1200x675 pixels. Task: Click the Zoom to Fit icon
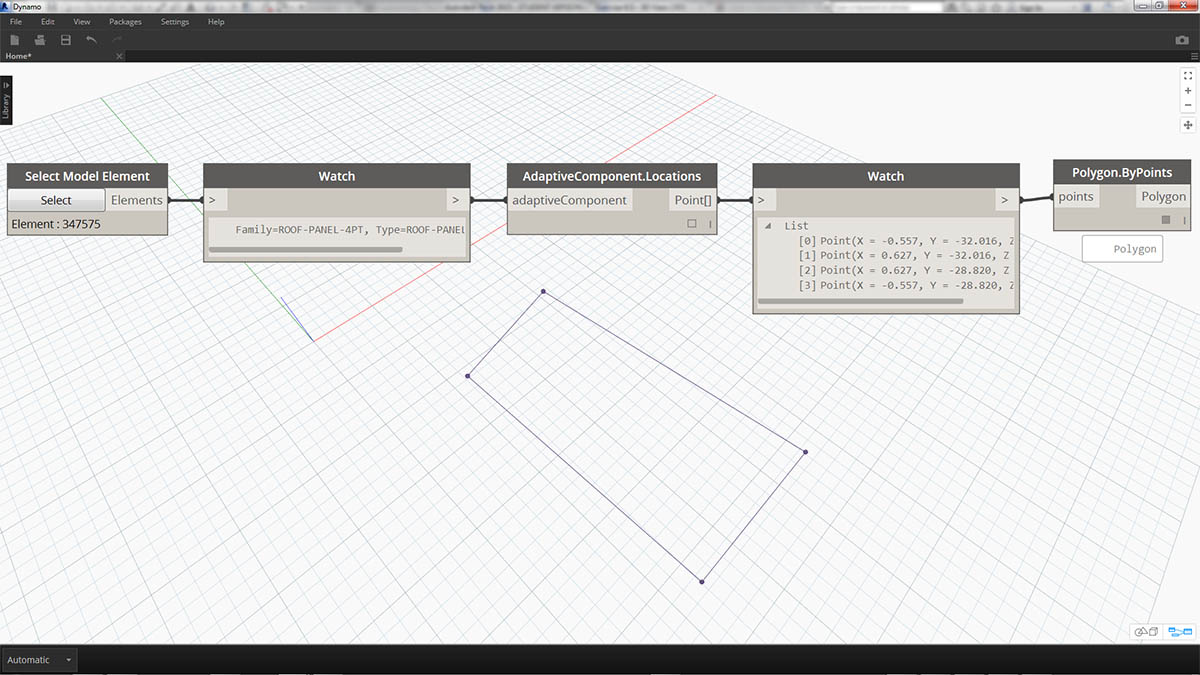1188,76
